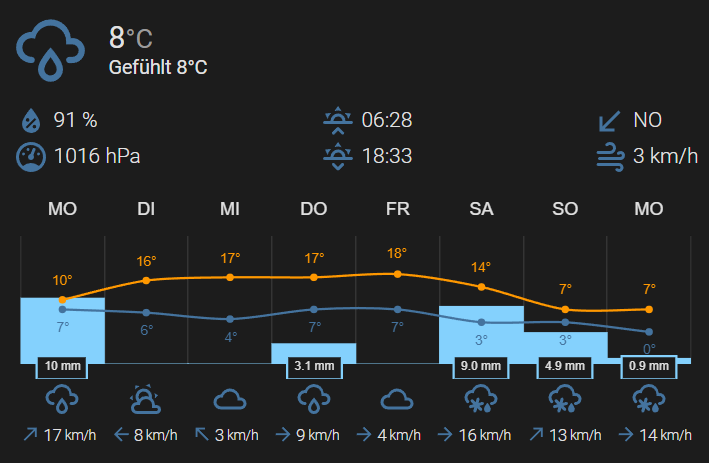The width and height of the screenshot is (709, 463).
Task: Click the partly sunny icon under DI
Action: point(146,400)
